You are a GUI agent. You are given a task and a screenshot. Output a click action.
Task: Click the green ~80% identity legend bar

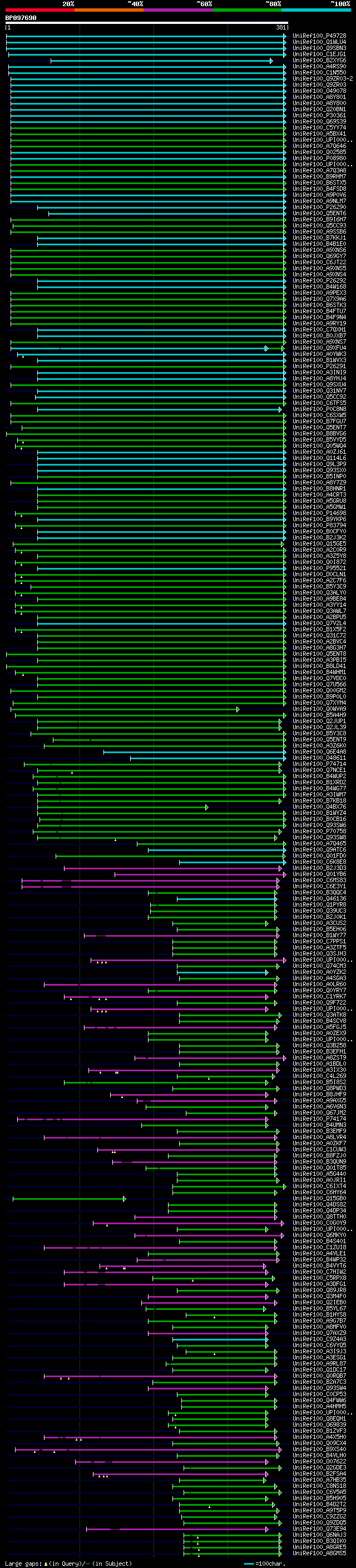(x=247, y=11)
